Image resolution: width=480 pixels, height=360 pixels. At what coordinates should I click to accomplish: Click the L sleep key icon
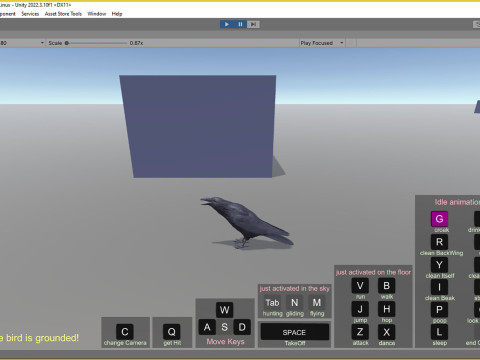439,332
